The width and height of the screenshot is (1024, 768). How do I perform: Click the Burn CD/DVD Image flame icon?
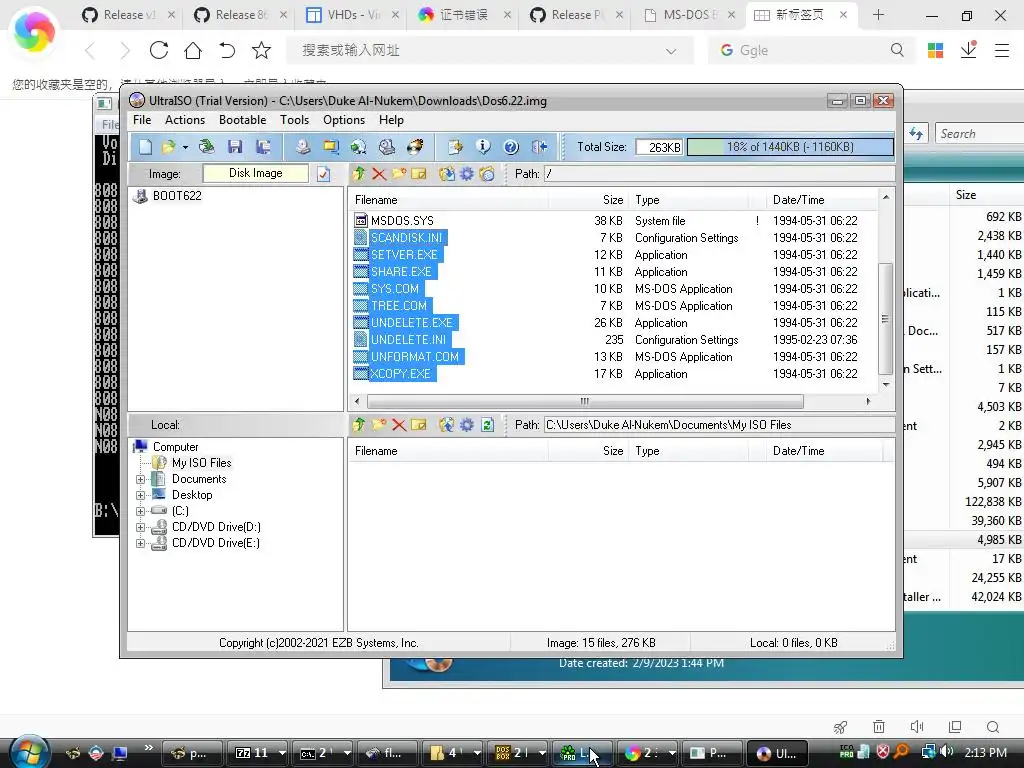415,147
